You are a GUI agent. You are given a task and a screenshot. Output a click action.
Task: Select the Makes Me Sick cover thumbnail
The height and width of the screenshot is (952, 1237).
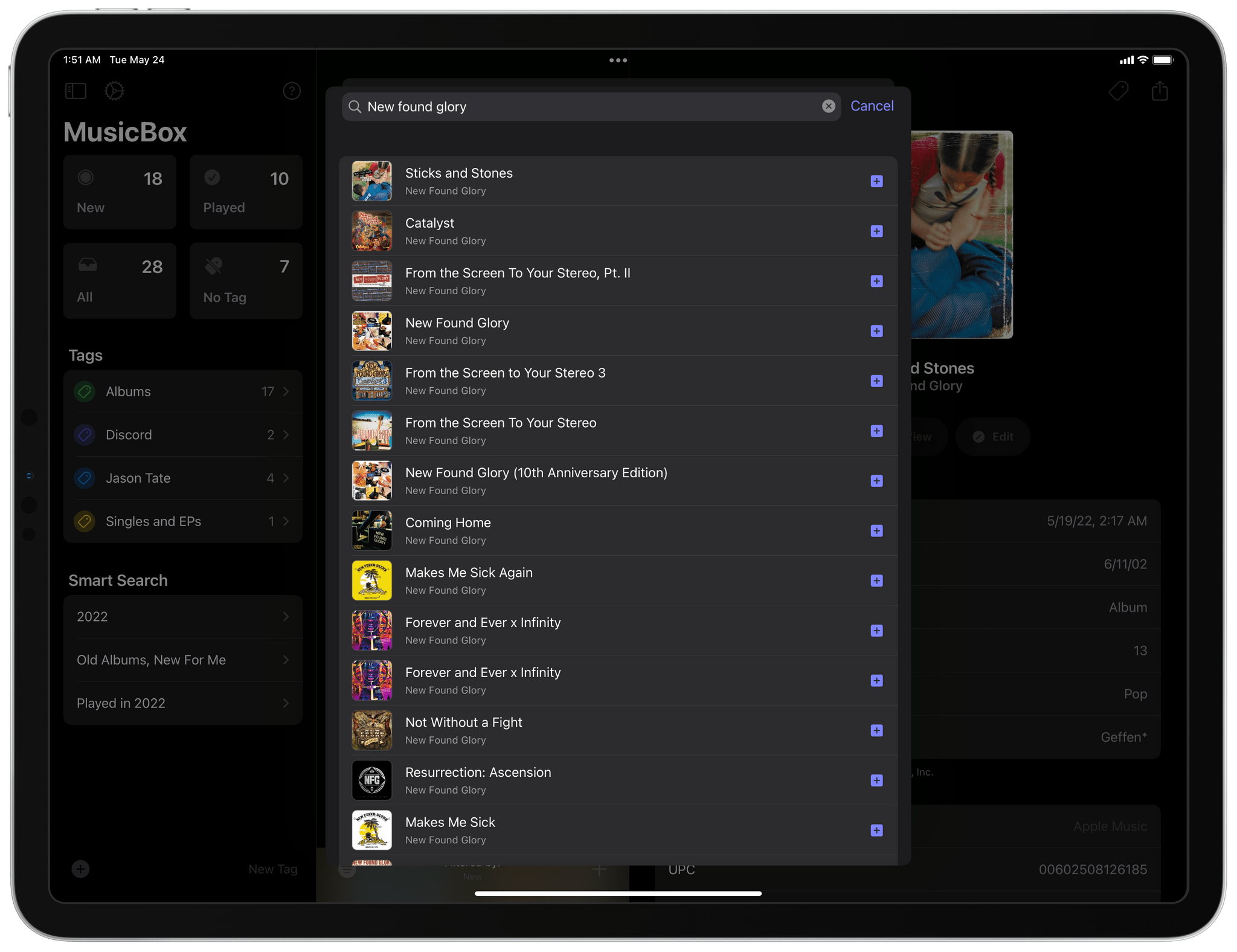tap(371, 831)
